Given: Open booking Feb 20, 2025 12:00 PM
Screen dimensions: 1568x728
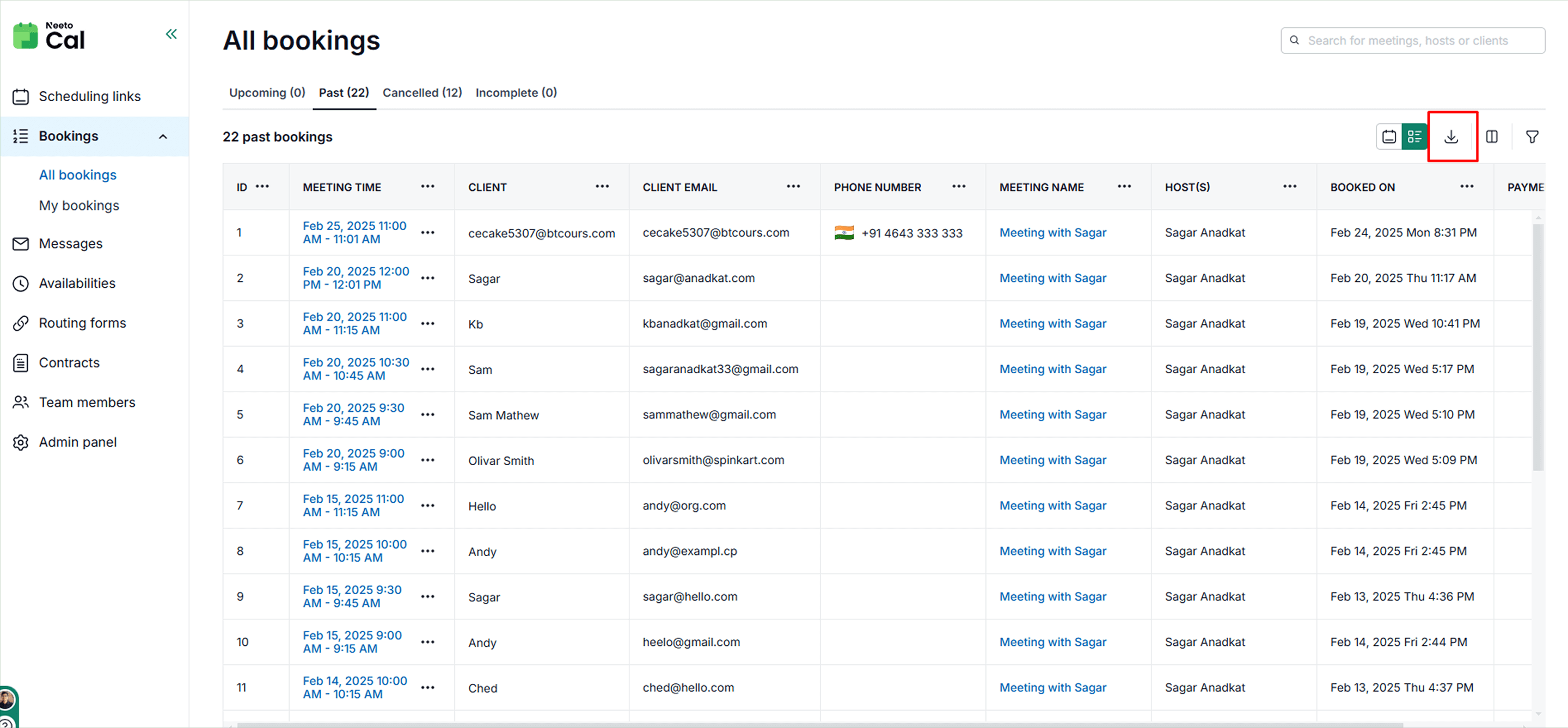Looking at the screenshot, I should tap(356, 278).
